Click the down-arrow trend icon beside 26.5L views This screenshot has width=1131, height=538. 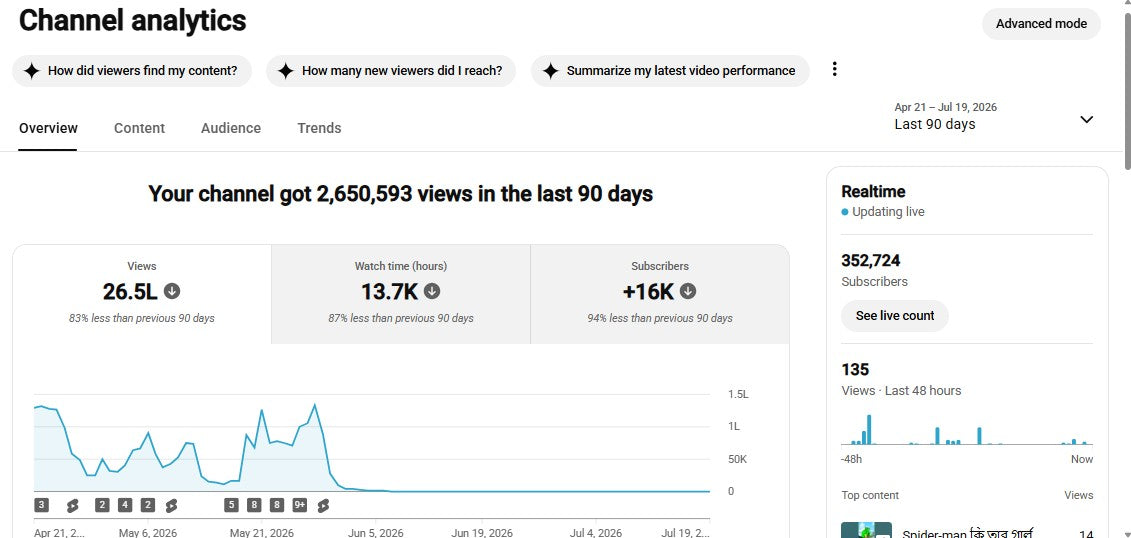tap(172, 291)
